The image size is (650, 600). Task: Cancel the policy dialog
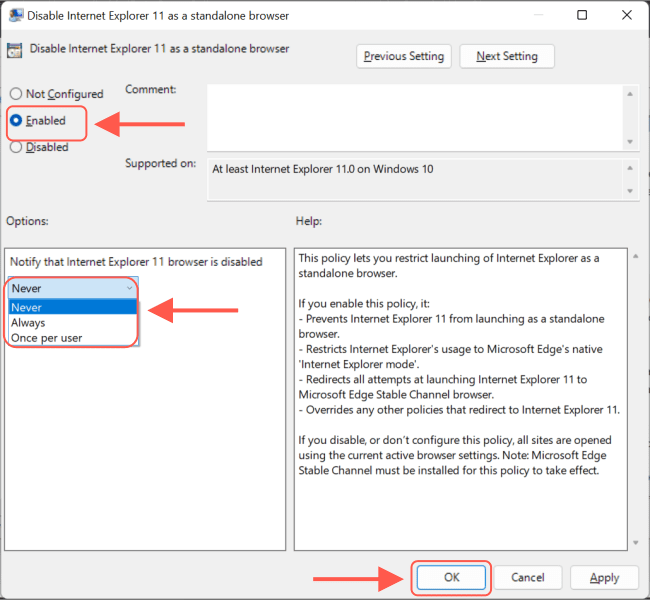527,577
